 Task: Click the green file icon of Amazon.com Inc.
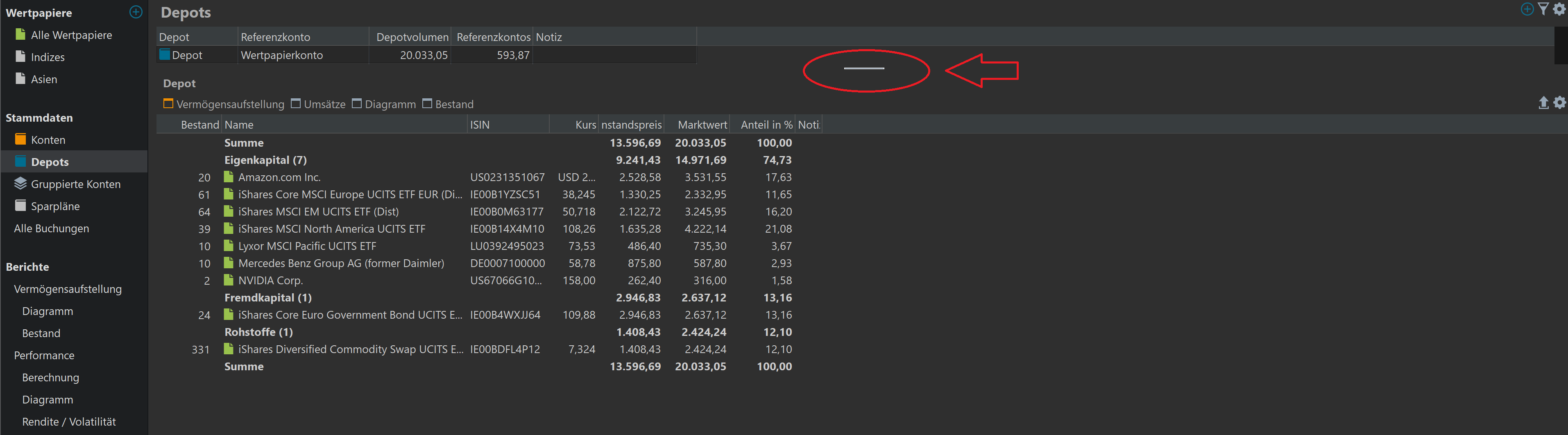(x=229, y=177)
